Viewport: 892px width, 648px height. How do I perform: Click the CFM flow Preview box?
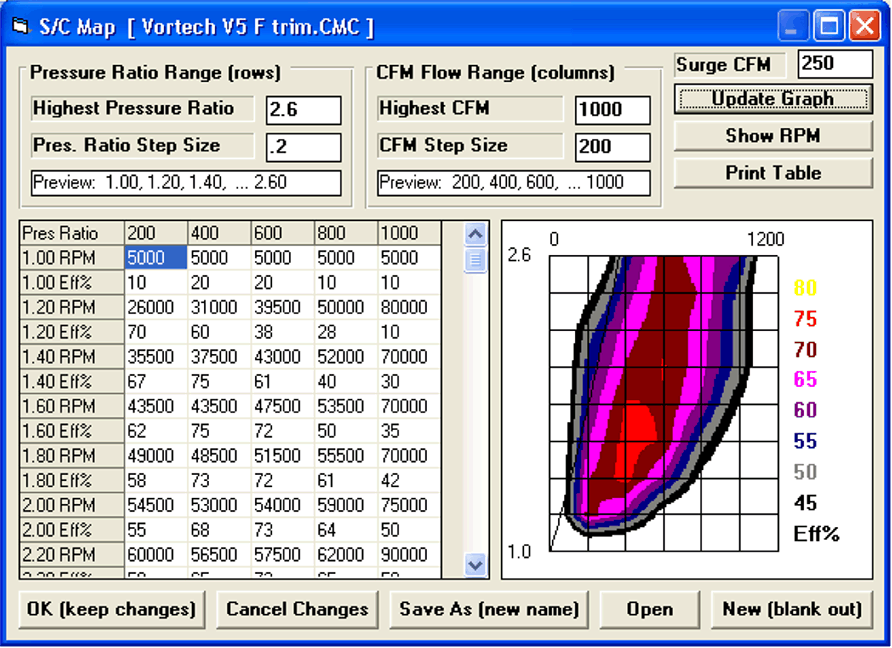[x=514, y=183]
